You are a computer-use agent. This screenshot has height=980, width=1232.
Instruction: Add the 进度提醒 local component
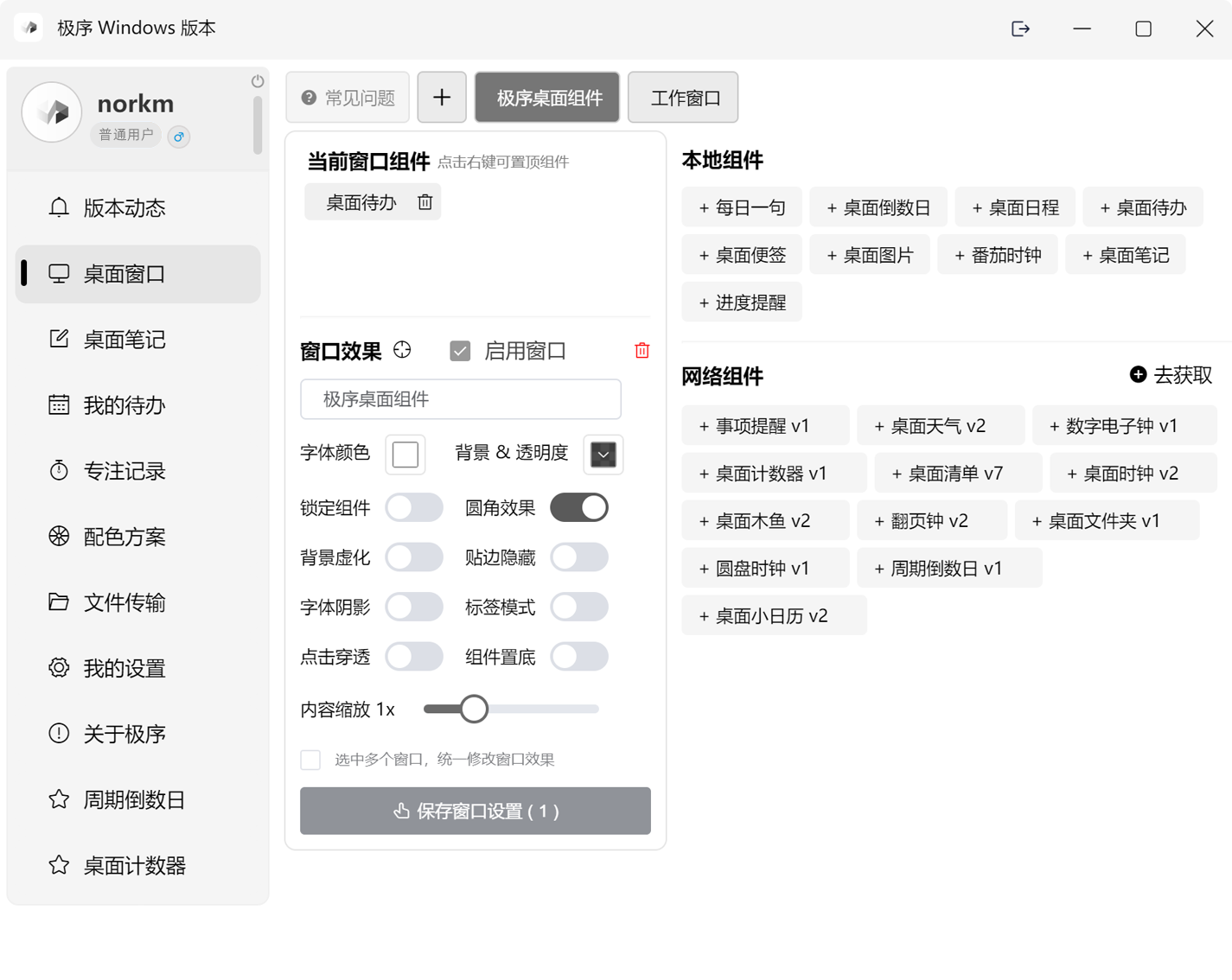[x=742, y=302]
